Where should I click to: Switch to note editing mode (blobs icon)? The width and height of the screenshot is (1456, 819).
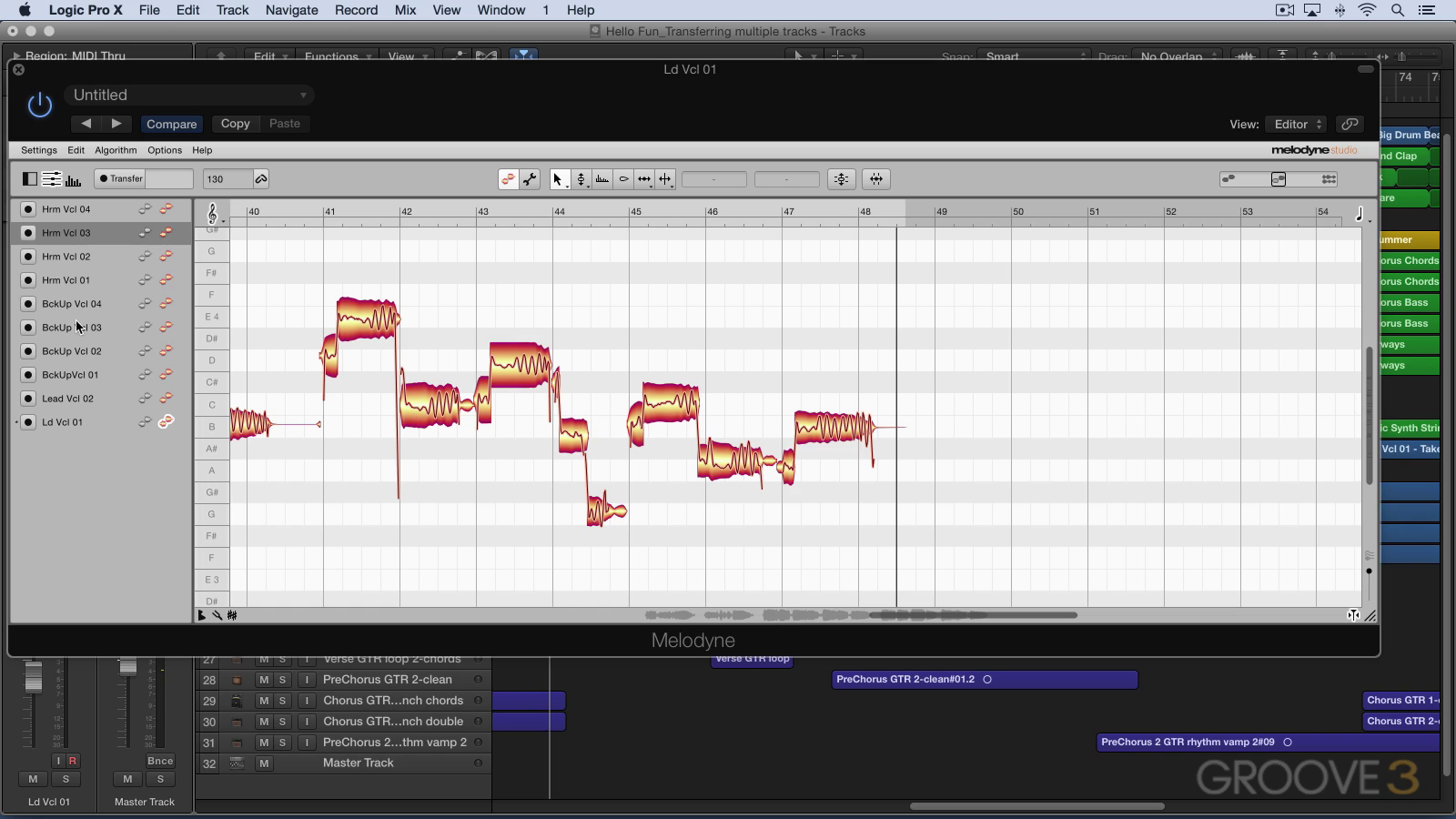[508, 179]
